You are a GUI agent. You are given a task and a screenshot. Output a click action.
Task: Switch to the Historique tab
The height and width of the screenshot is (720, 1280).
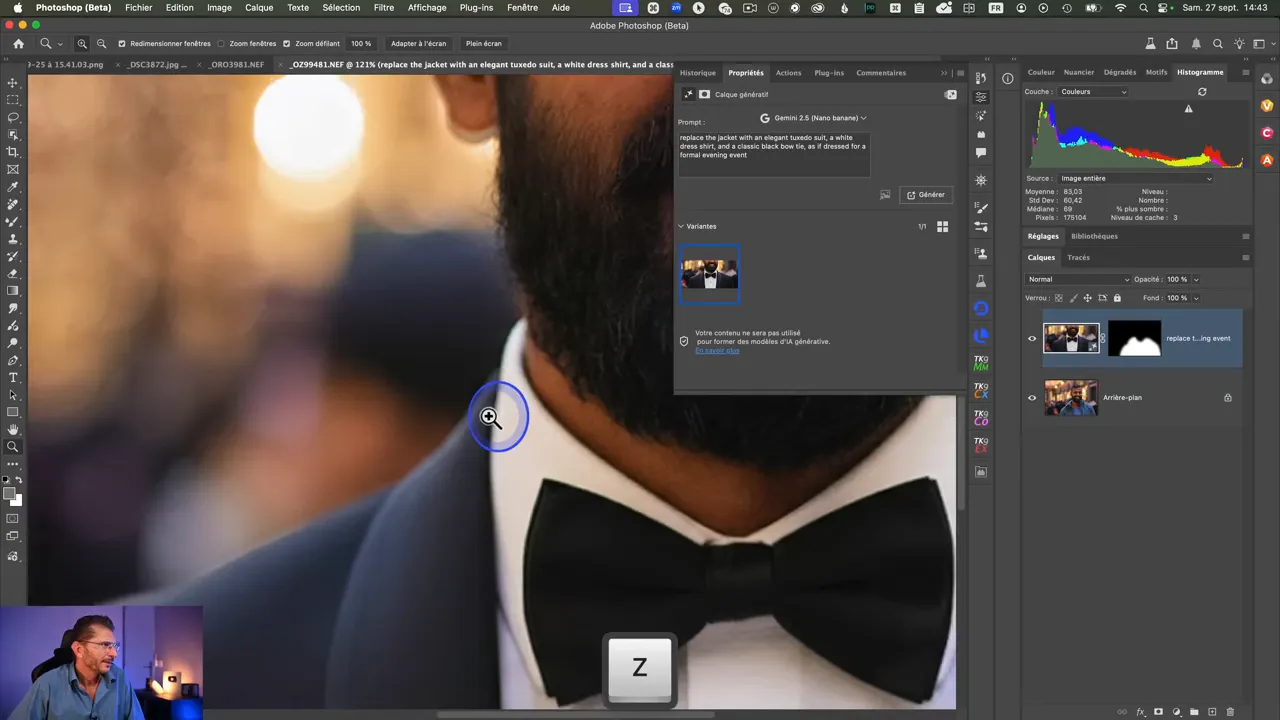(x=697, y=73)
